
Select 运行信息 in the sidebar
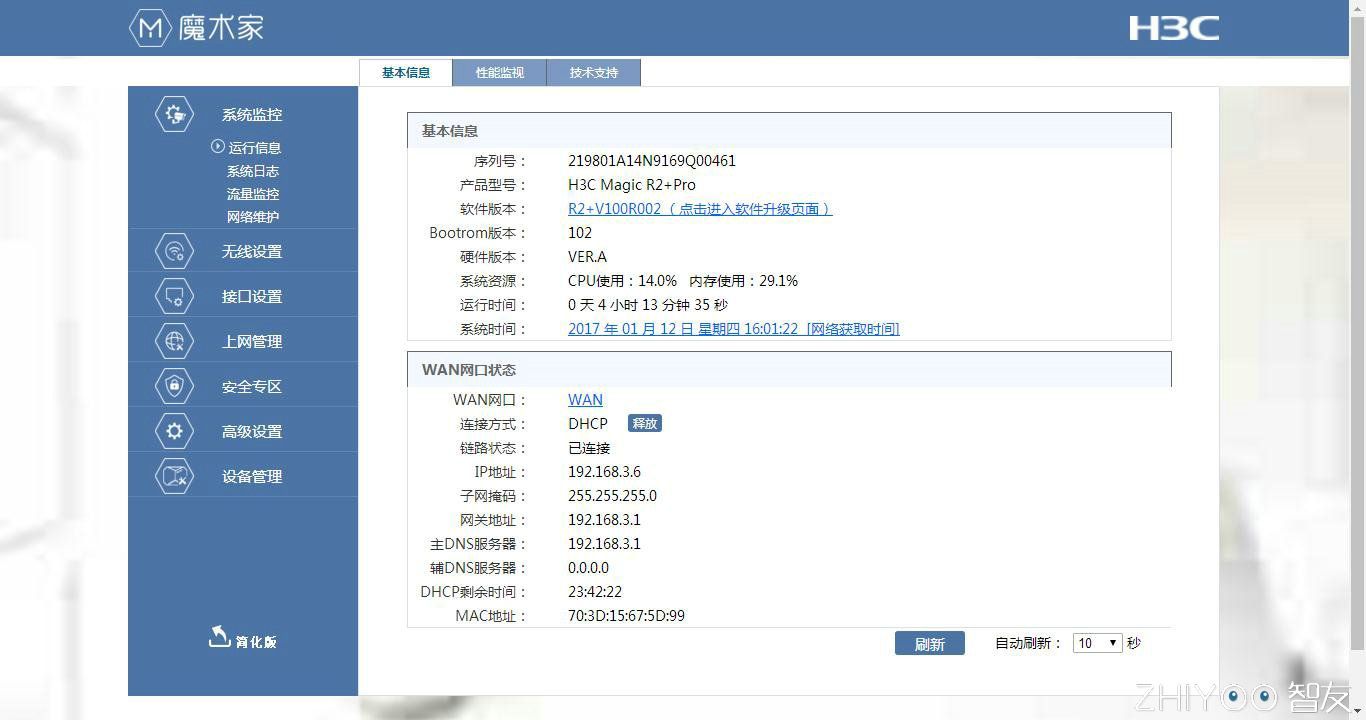coord(254,147)
